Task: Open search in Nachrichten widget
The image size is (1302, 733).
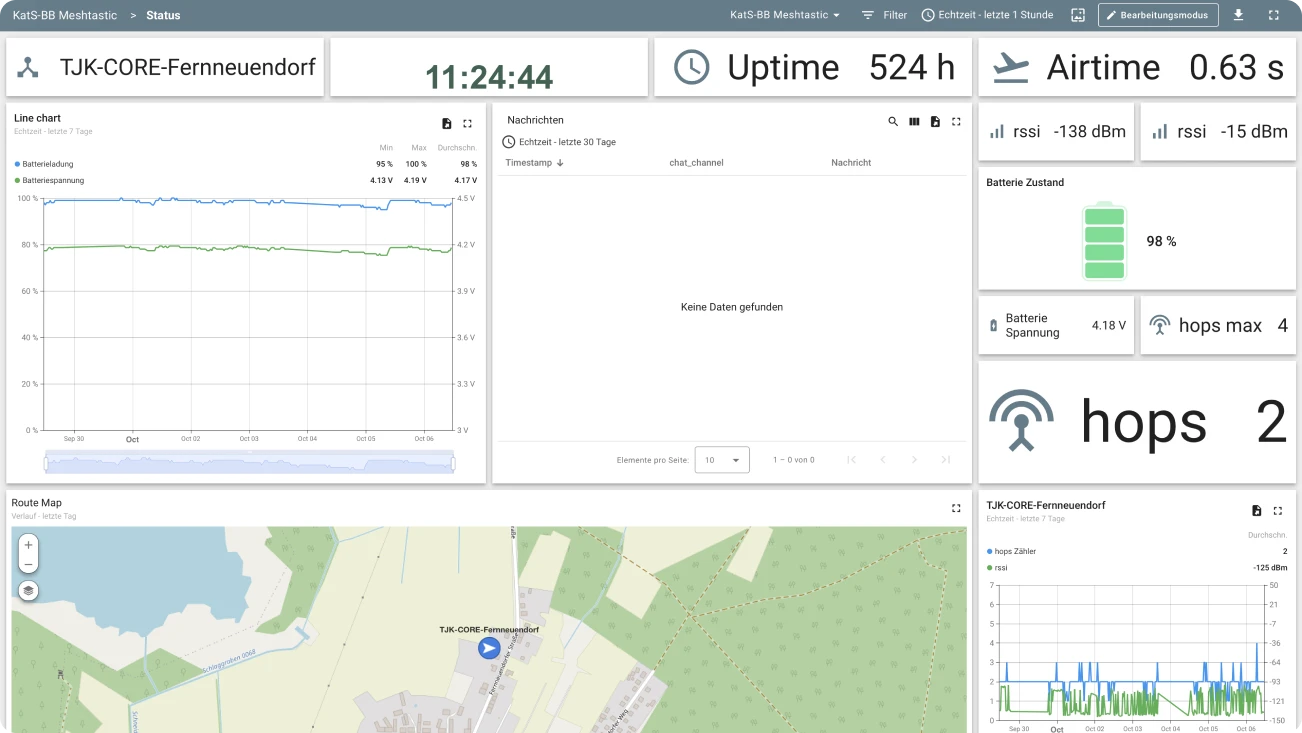Action: coord(893,121)
